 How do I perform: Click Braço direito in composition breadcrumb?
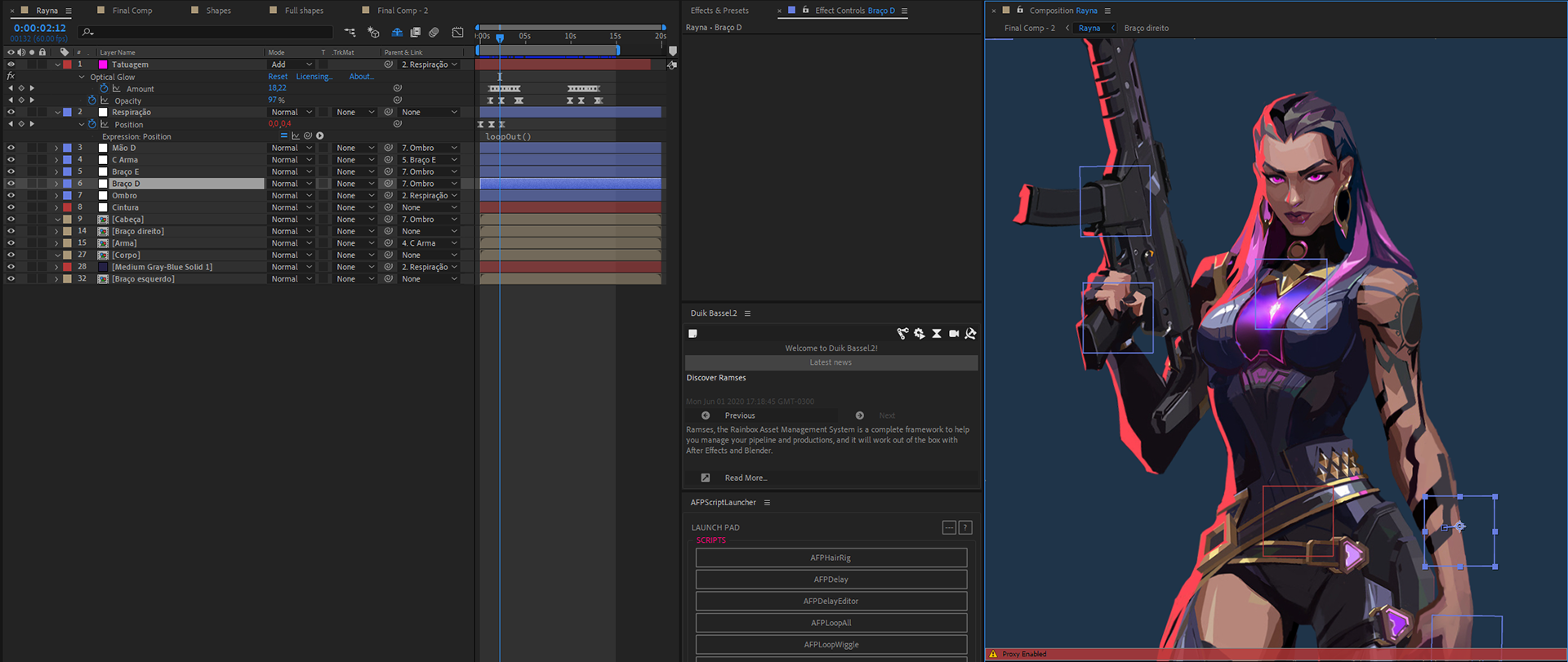click(1146, 28)
